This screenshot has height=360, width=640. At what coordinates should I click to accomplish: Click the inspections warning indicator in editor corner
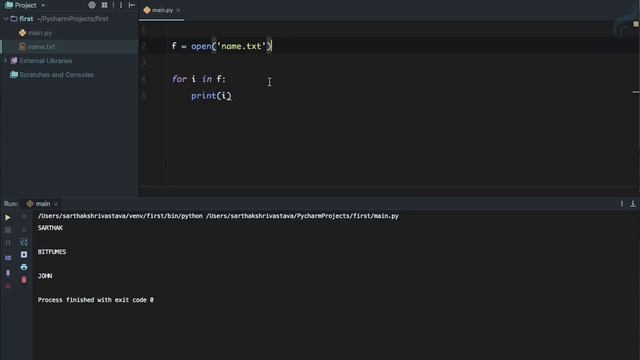[636, 24]
